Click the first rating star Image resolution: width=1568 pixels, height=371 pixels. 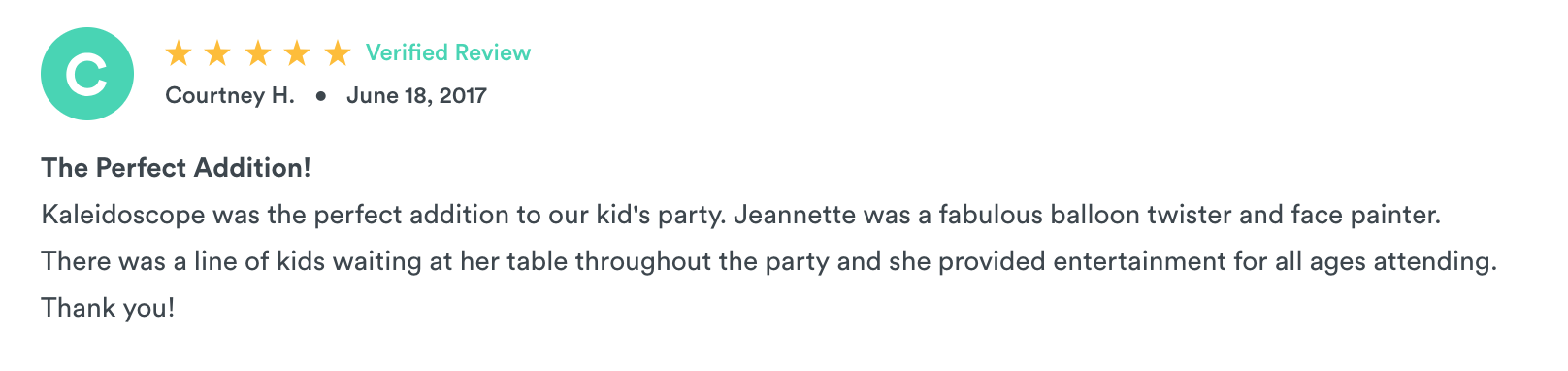click(x=179, y=52)
